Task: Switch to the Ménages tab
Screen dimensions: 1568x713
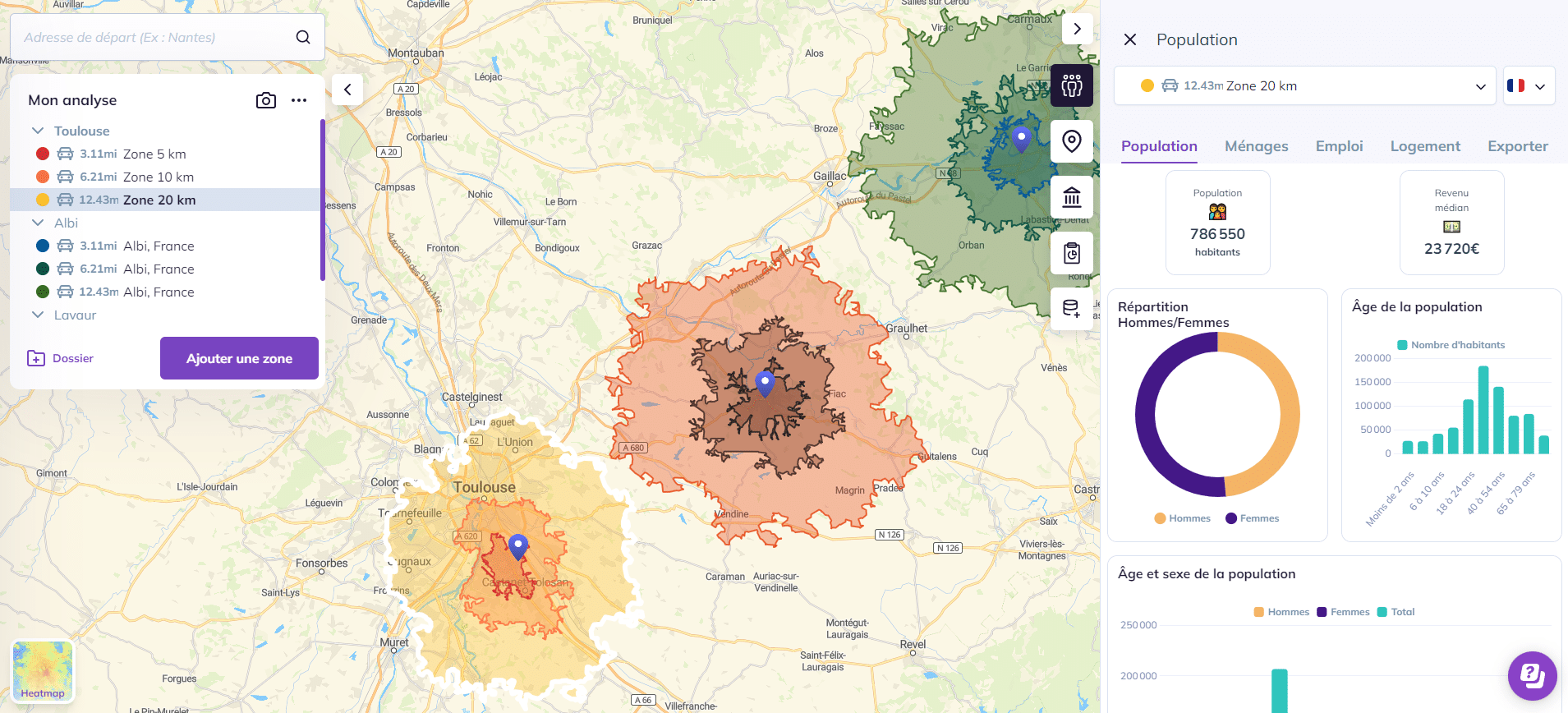Action: pyautogui.click(x=1257, y=146)
